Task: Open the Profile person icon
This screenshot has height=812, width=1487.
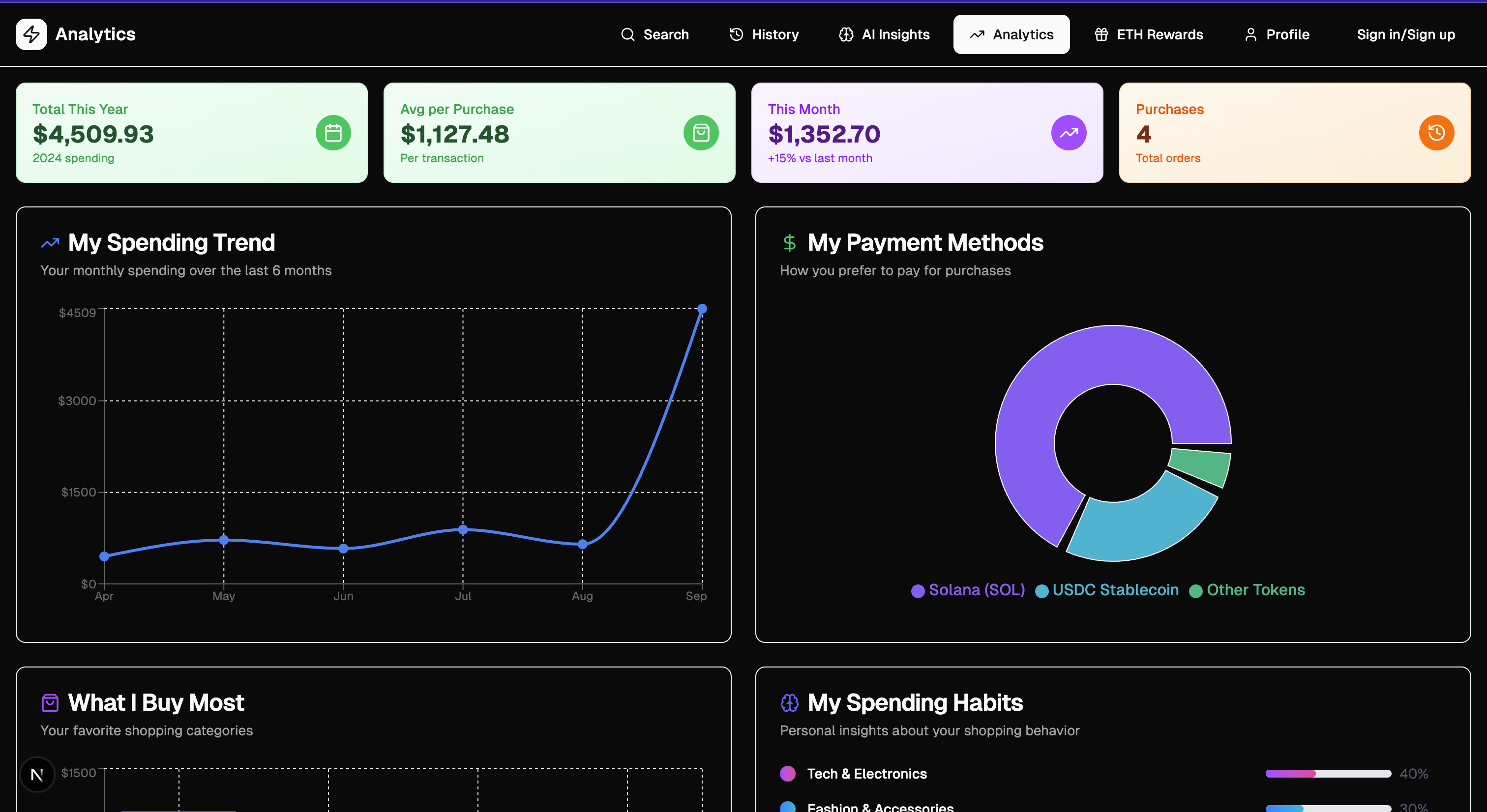Action: (1251, 34)
